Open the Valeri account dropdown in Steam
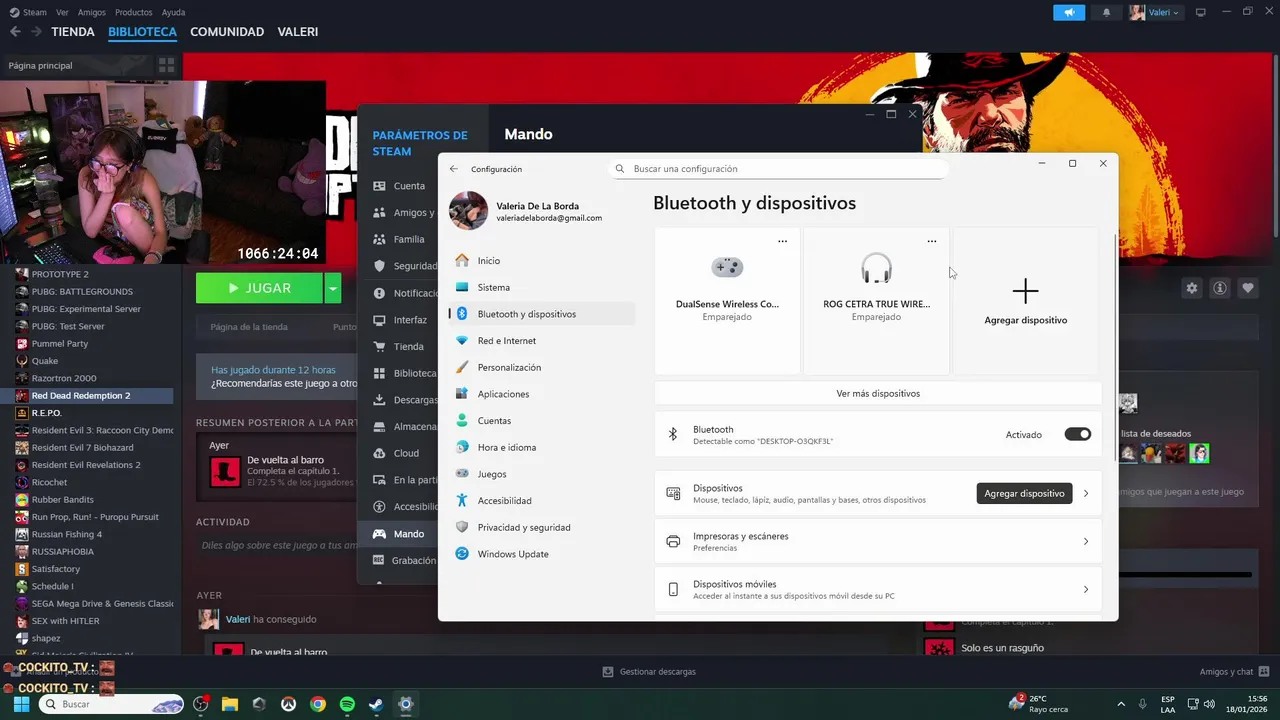Viewport: 1280px width, 720px height. [x=1155, y=12]
